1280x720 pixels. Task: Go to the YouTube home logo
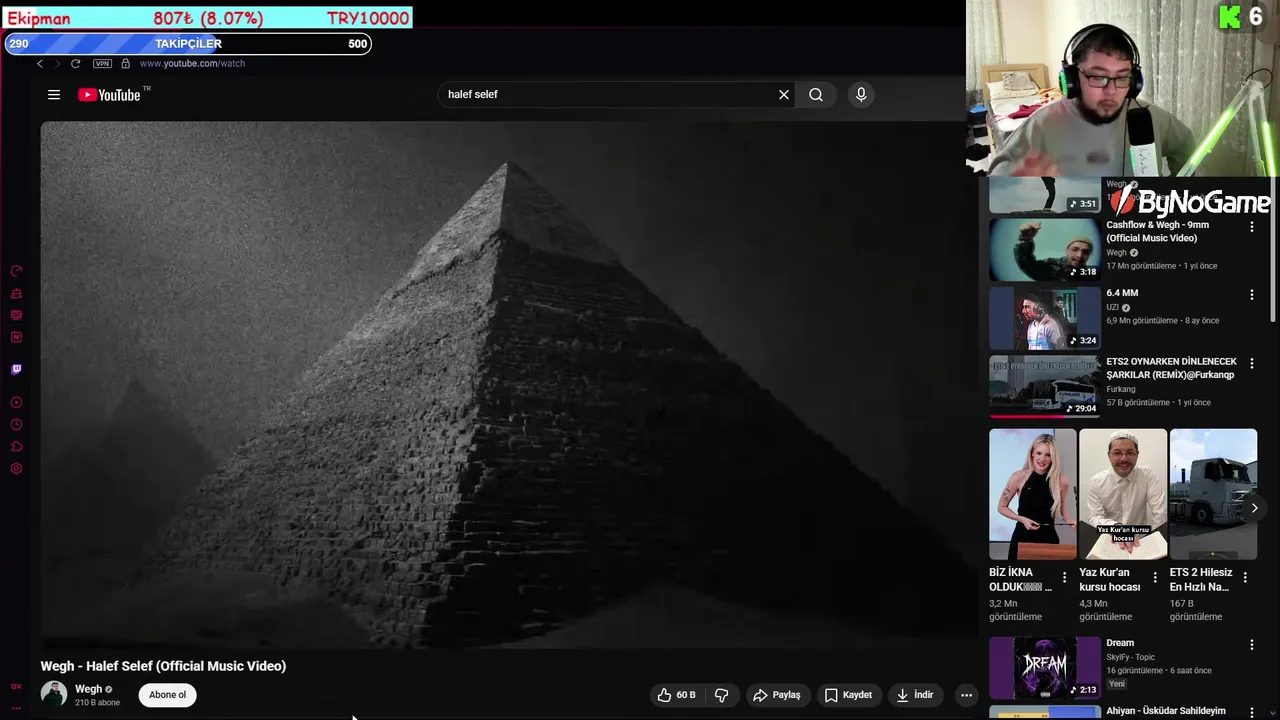click(x=109, y=95)
